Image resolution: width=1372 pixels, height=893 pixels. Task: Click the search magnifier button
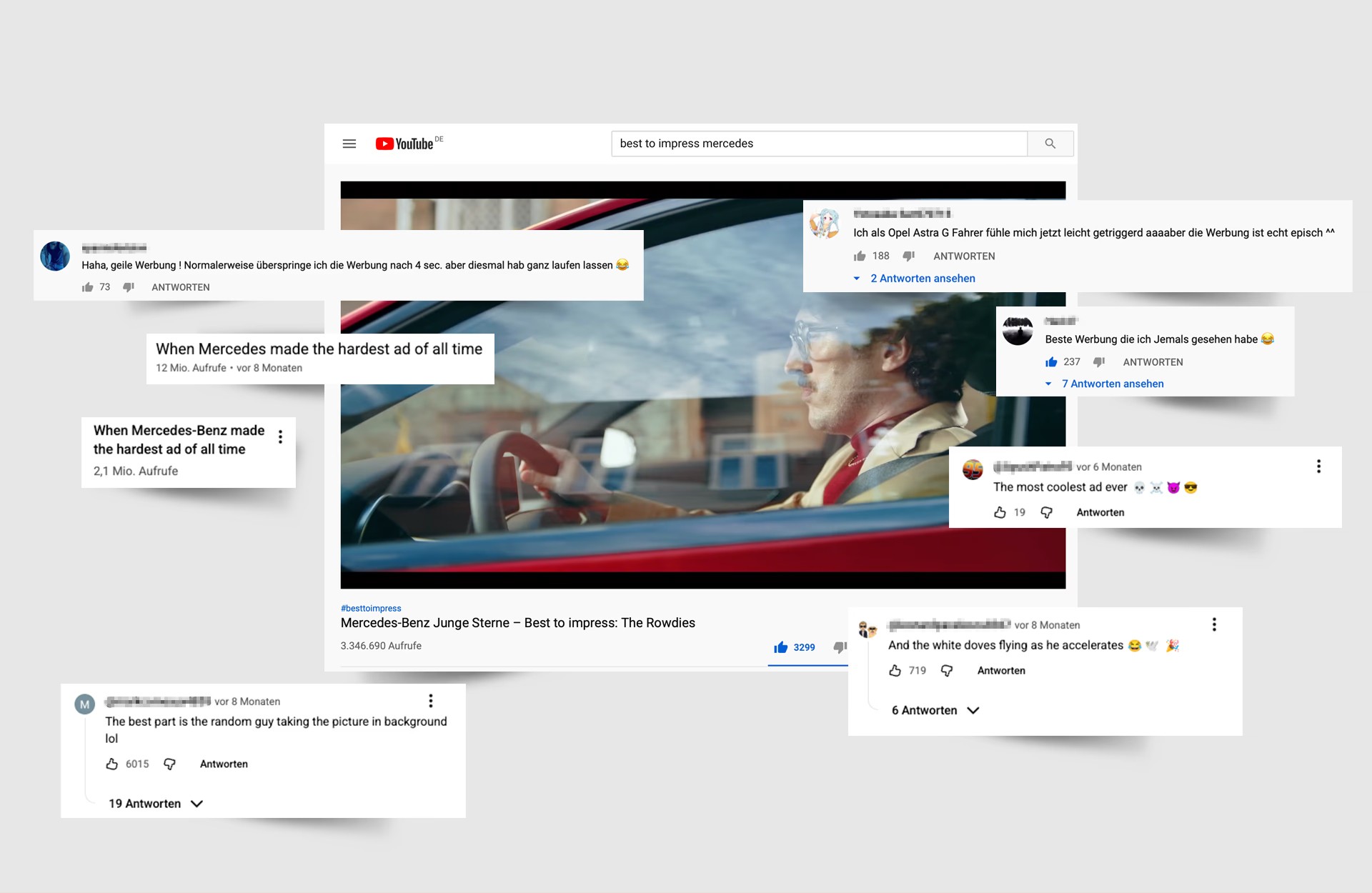click(x=1050, y=144)
